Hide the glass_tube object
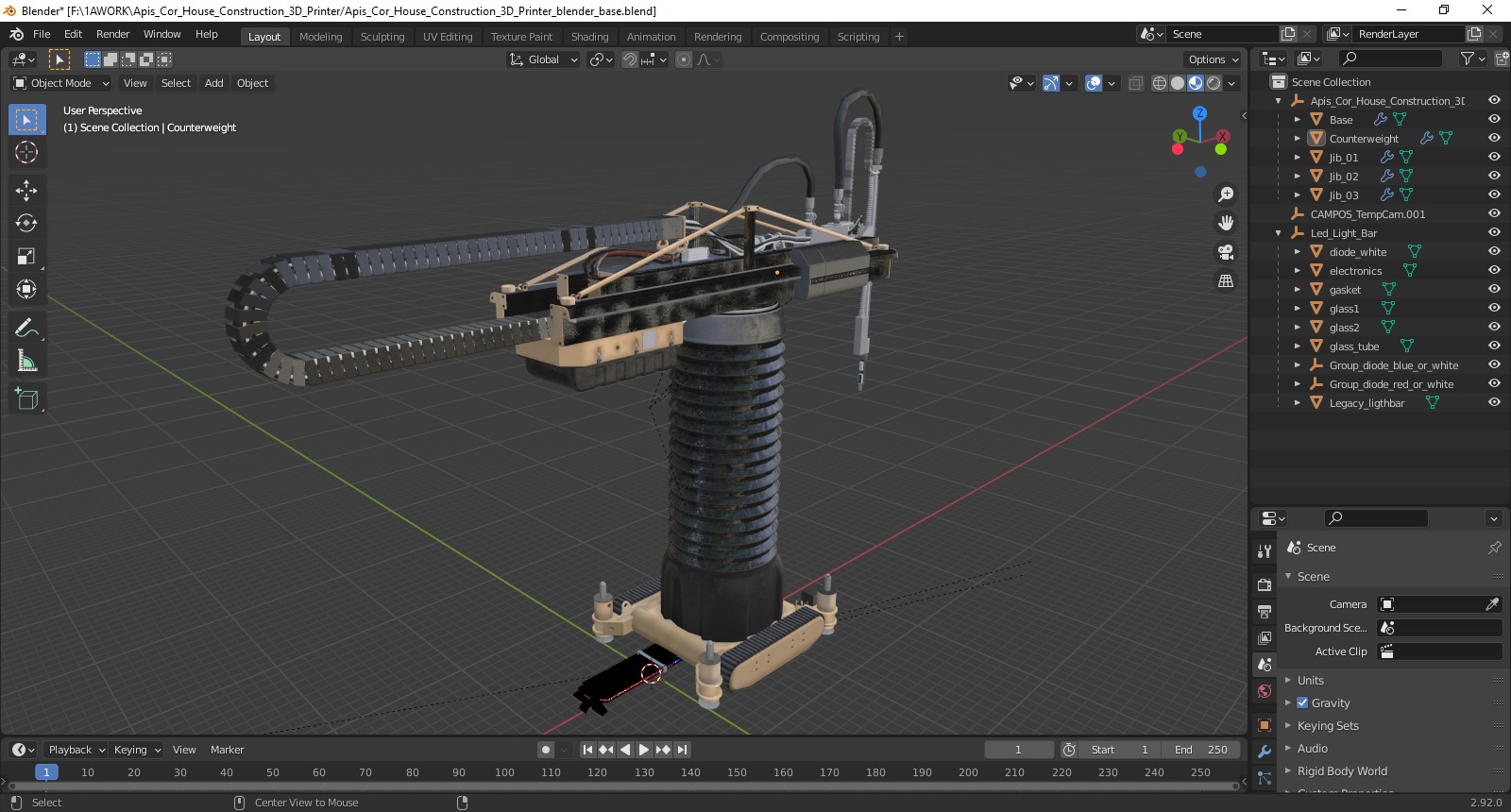 (1494, 347)
